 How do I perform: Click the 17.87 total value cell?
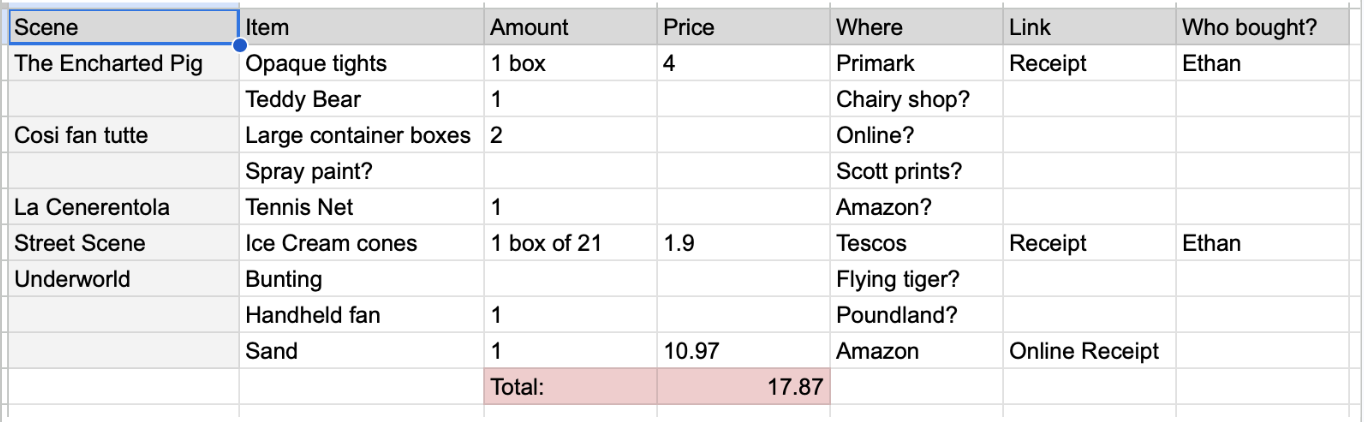(744, 387)
